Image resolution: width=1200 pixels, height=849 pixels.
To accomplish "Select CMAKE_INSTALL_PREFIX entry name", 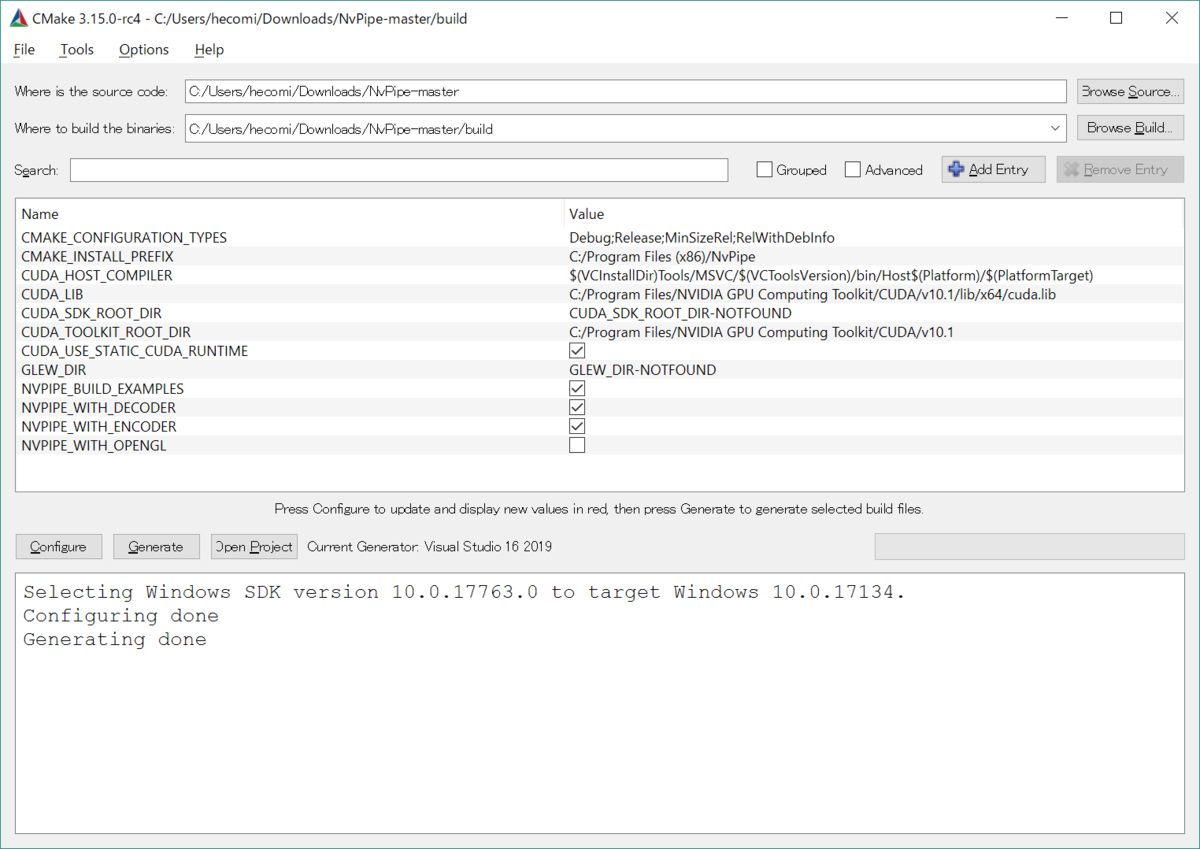I will [97, 257].
